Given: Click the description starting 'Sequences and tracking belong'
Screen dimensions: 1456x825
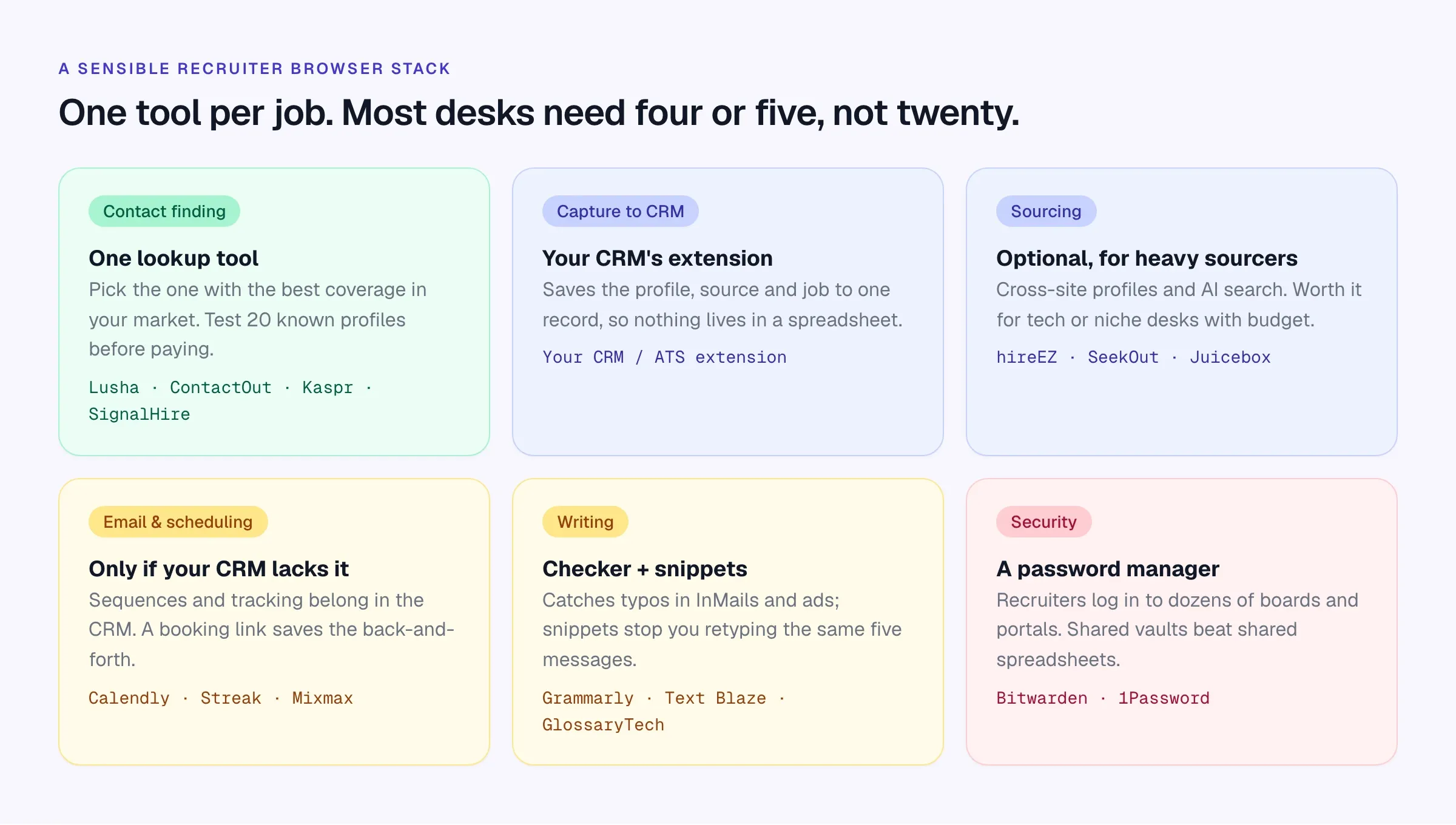Looking at the screenshot, I should 271,630.
